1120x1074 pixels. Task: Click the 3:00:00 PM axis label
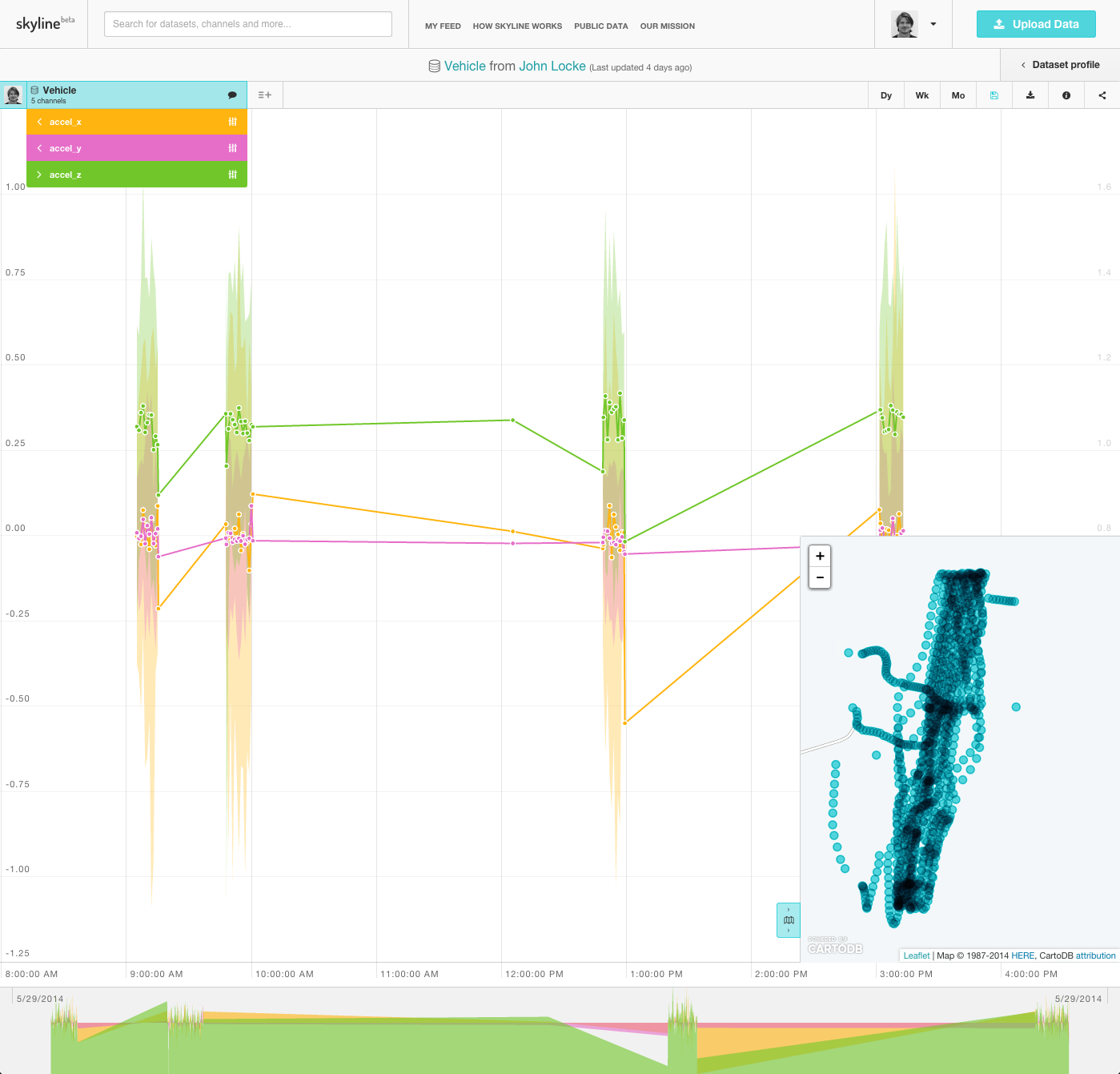click(x=905, y=975)
